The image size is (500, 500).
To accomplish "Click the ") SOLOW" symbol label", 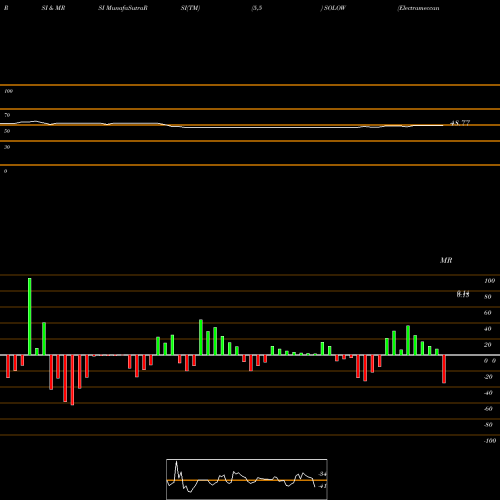I will click(333, 8).
